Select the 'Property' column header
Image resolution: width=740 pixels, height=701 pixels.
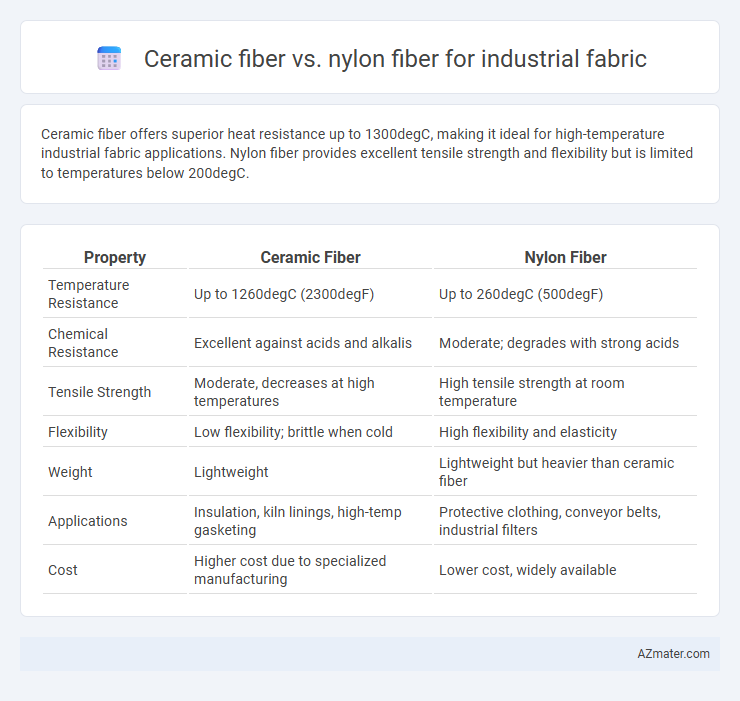115,257
